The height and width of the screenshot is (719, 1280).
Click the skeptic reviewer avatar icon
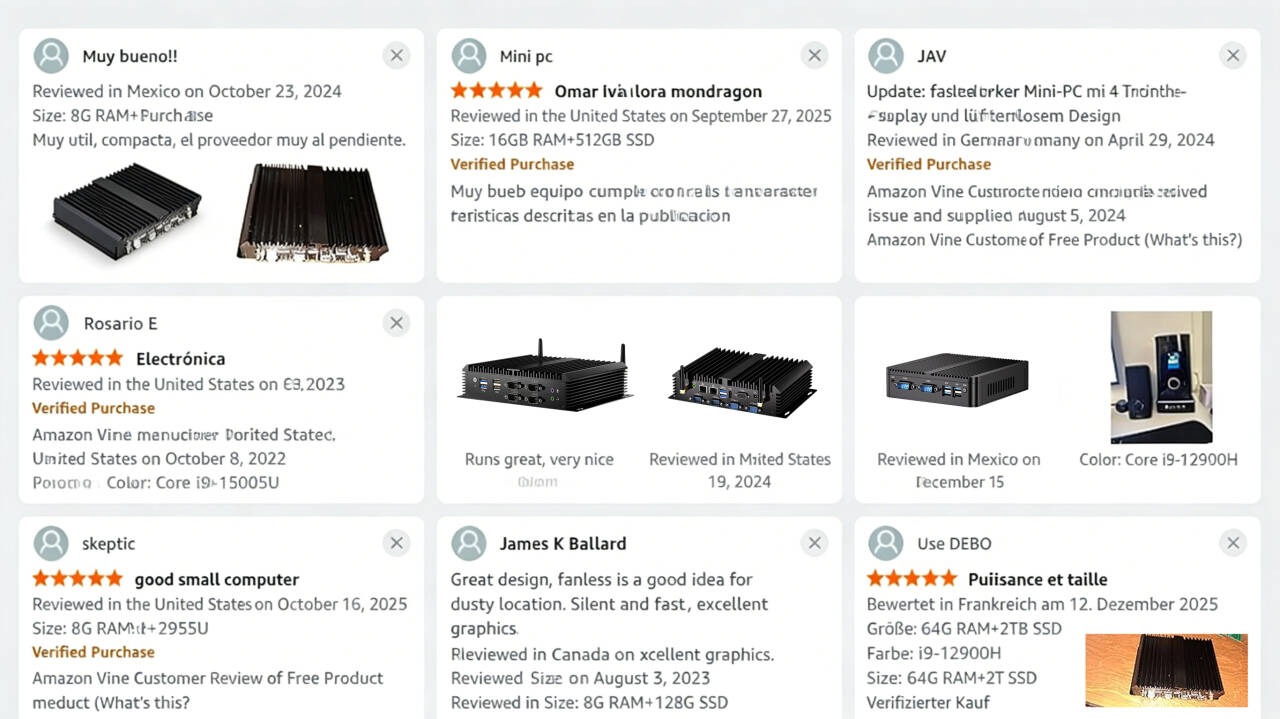point(51,544)
